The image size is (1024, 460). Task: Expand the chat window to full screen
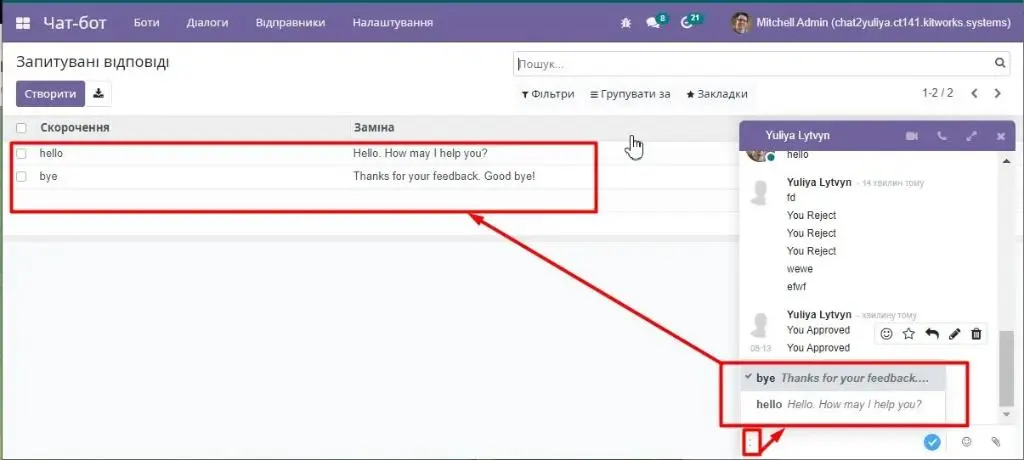[x=971, y=135]
